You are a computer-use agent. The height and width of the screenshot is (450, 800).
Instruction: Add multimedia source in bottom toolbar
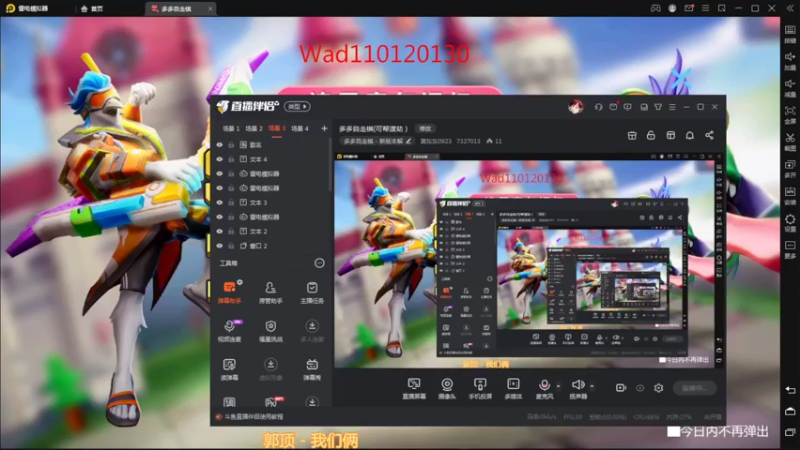(x=513, y=388)
